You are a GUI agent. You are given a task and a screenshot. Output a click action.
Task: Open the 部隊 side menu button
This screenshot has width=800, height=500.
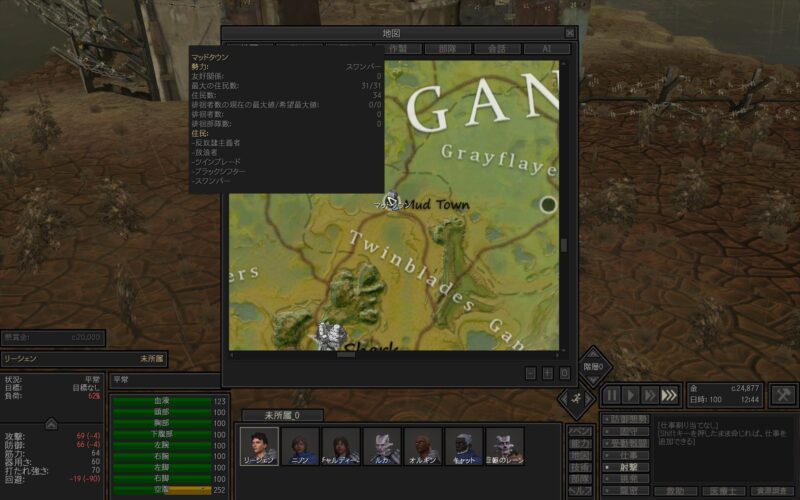[x=580, y=479]
